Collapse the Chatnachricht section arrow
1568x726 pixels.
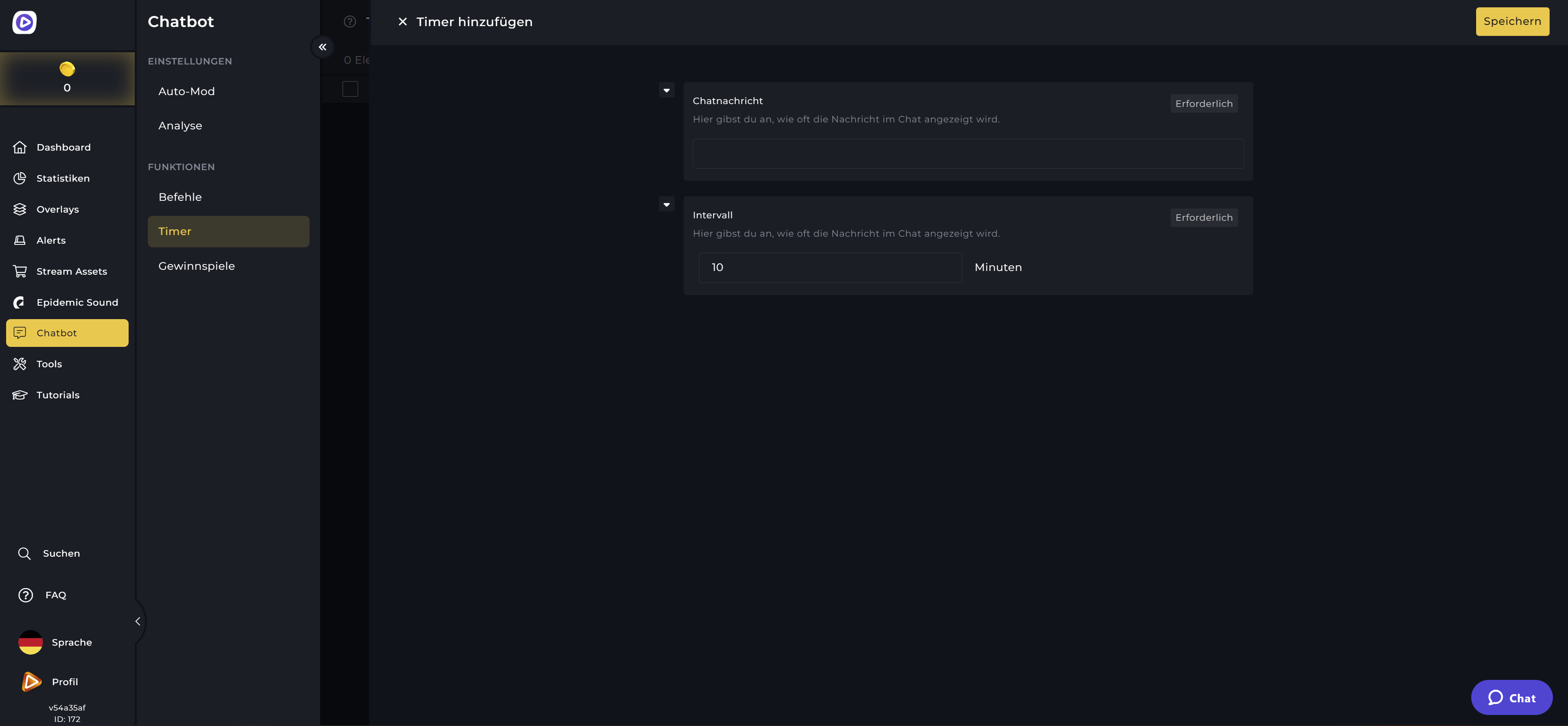point(666,90)
